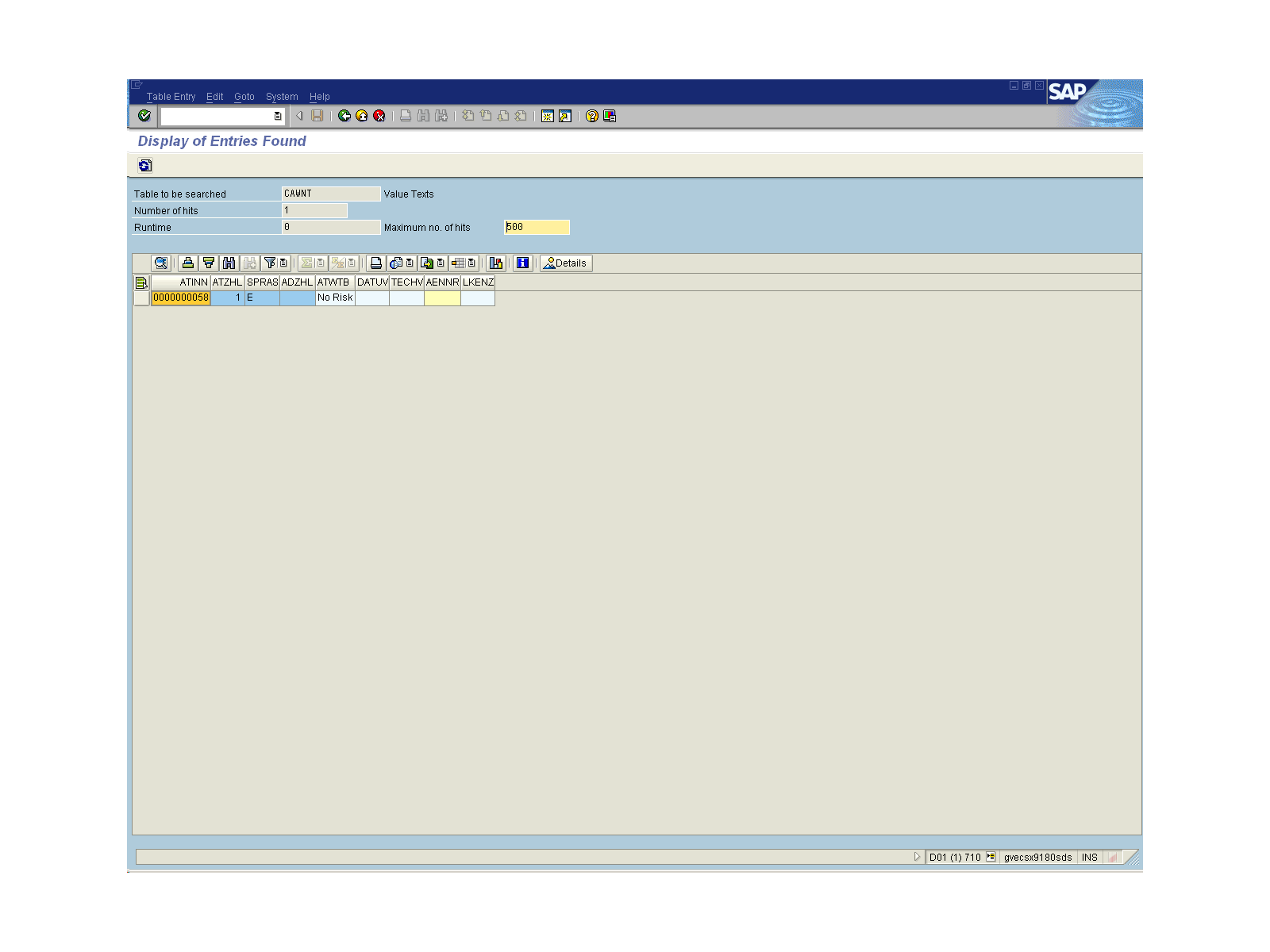The width and height of the screenshot is (1270, 952).
Task: Click the green checkmark Enter icon
Action: tap(144, 116)
